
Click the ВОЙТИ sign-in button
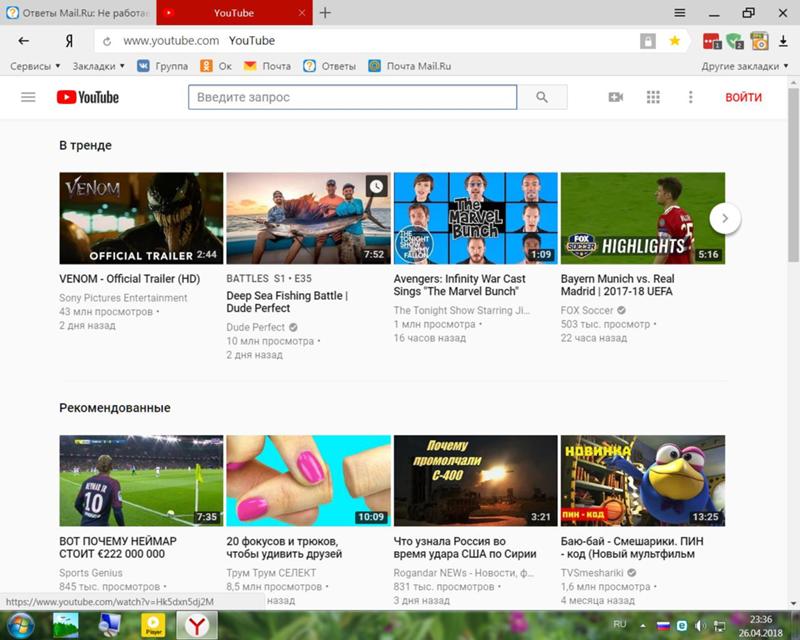(743, 97)
